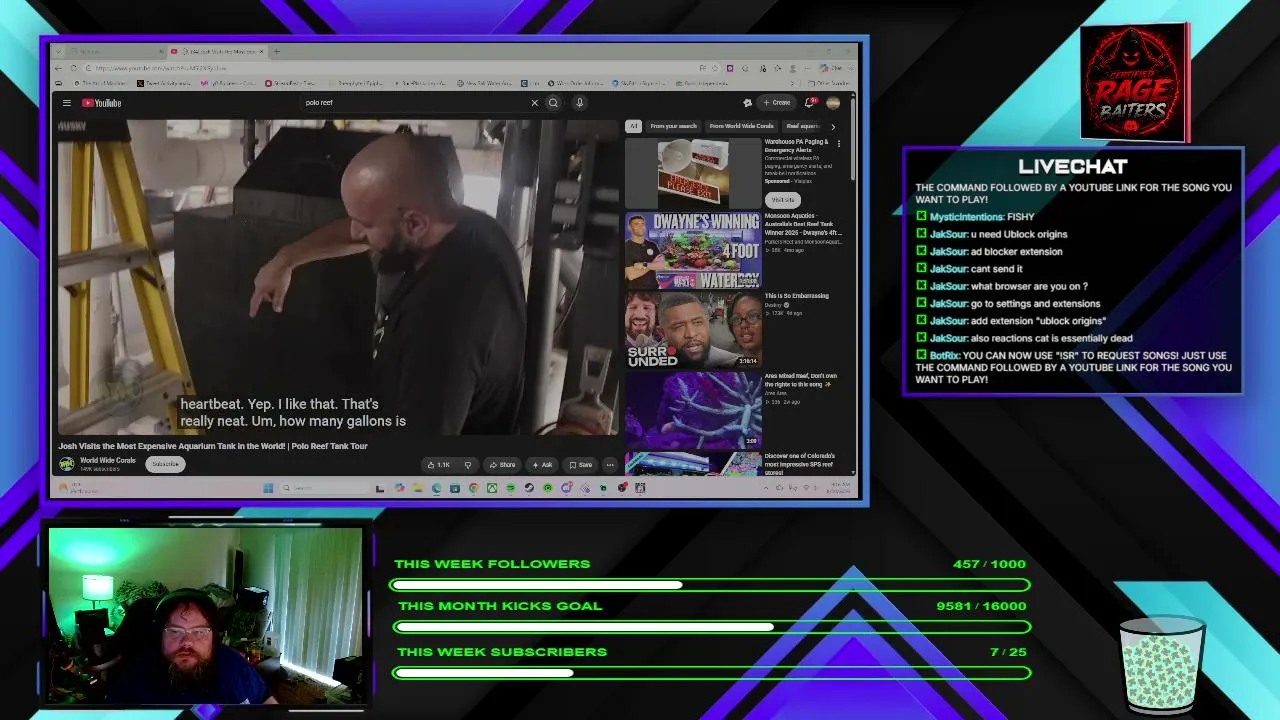This screenshot has width=1280, height=720.
Task: Click the Windows taskbar search box
Action: point(326,488)
